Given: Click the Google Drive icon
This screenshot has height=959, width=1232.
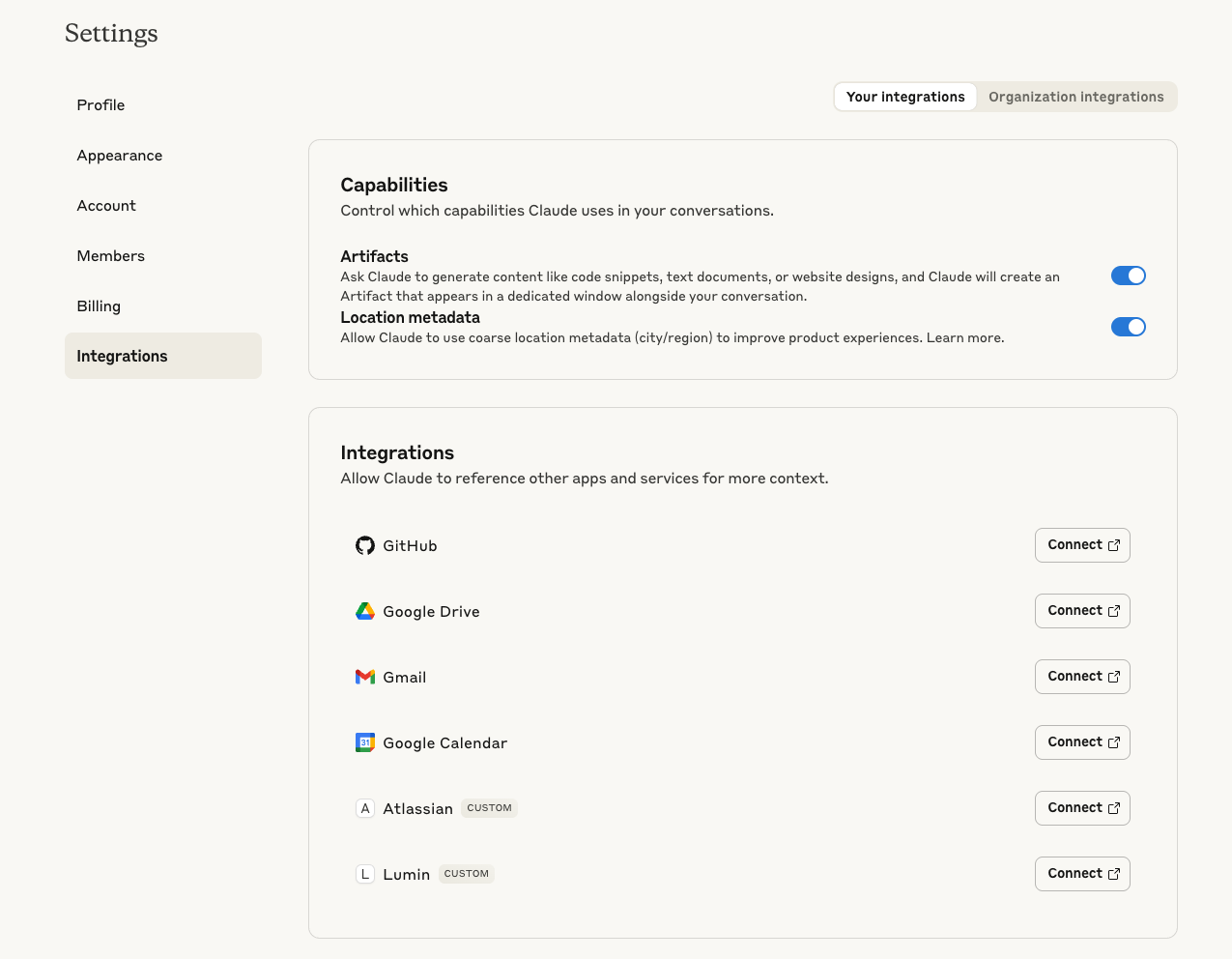Looking at the screenshot, I should point(364,611).
